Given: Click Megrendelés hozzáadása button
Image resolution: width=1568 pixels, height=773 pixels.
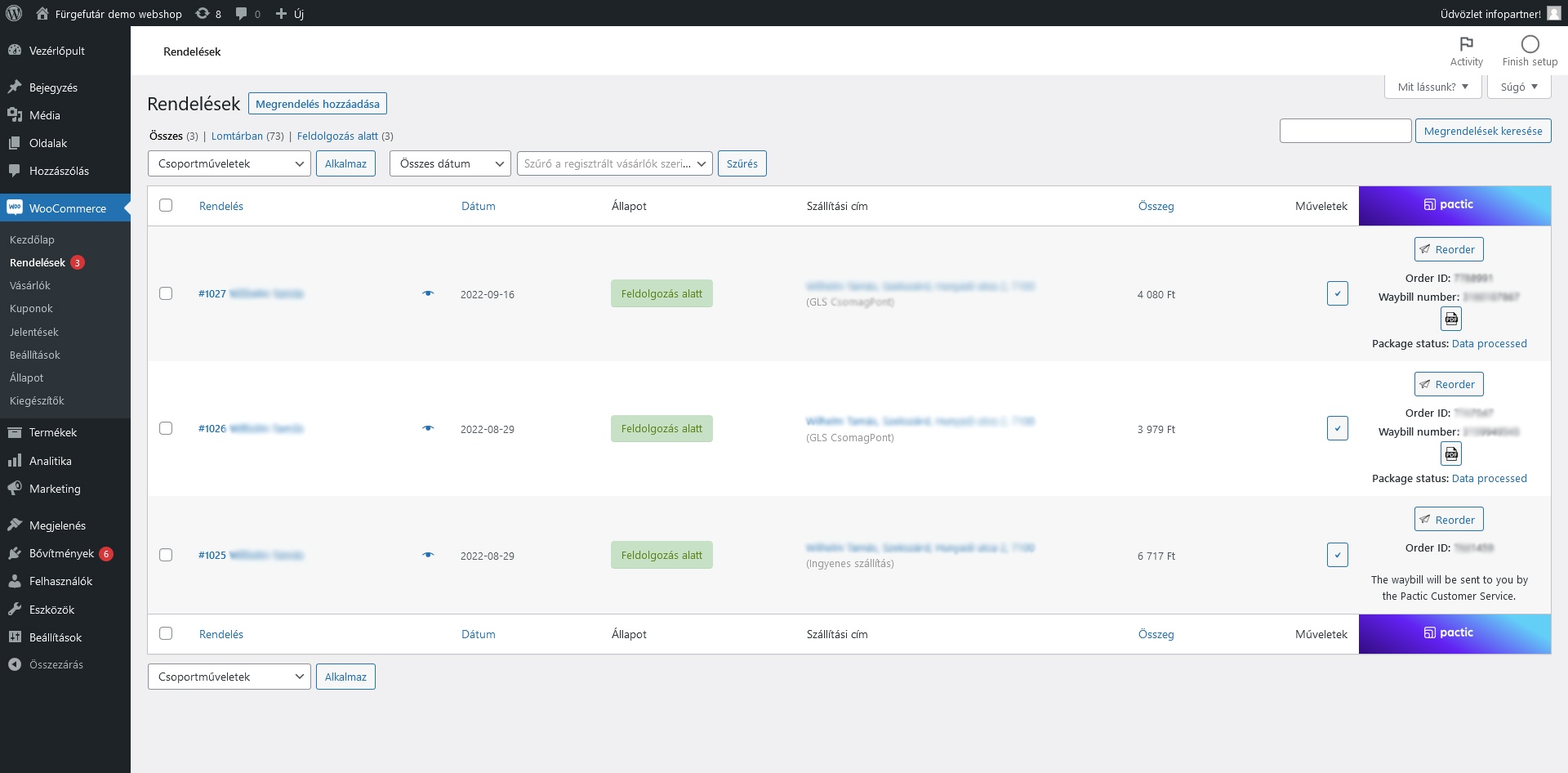Looking at the screenshot, I should (318, 104).
